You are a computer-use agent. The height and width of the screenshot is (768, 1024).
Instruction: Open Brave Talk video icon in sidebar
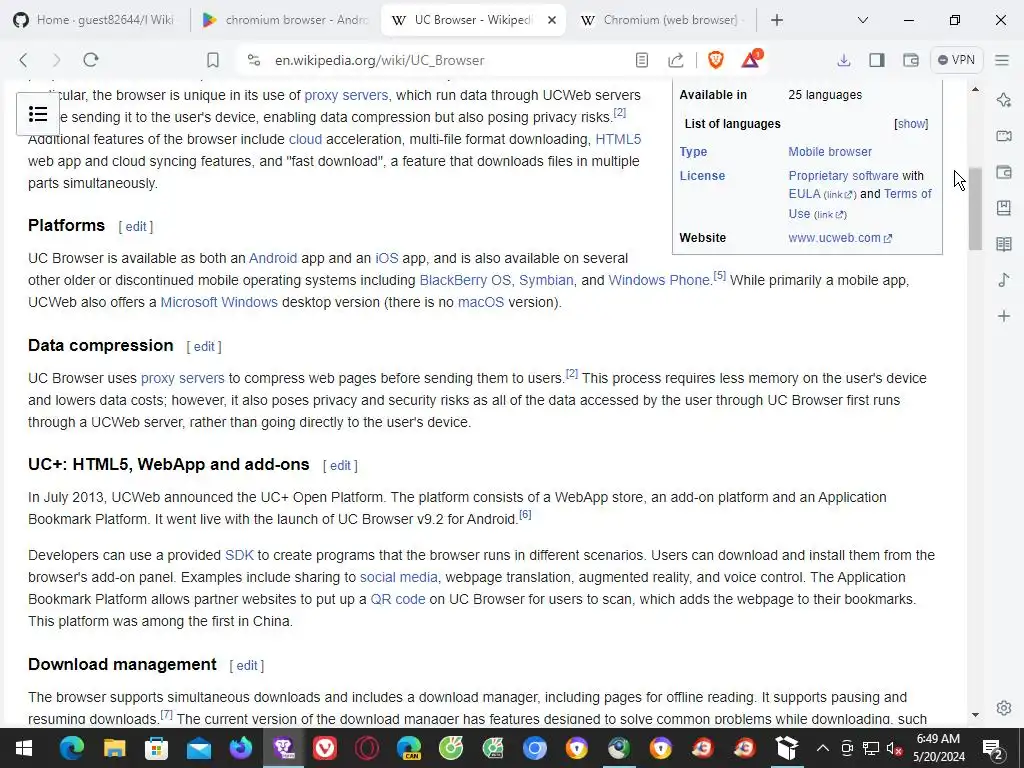[1004, 136]
